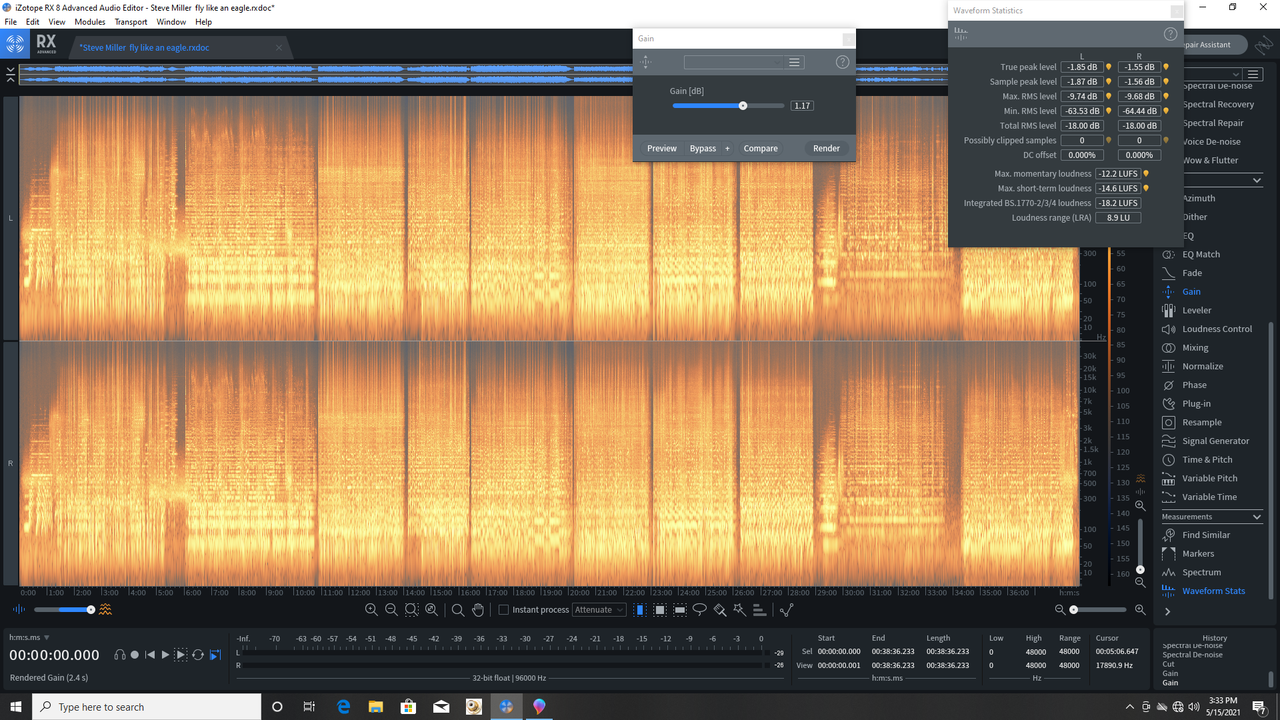Toggle the time selection tool
Image resolution: width=1280 pixels, height=720 pixels.
pos(640,610)
